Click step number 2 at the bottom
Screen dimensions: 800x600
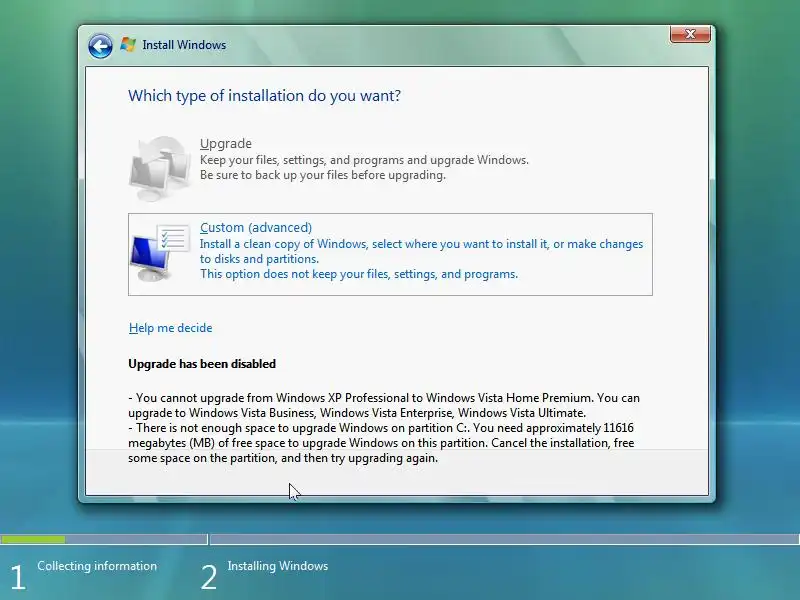tap(209, 578)
